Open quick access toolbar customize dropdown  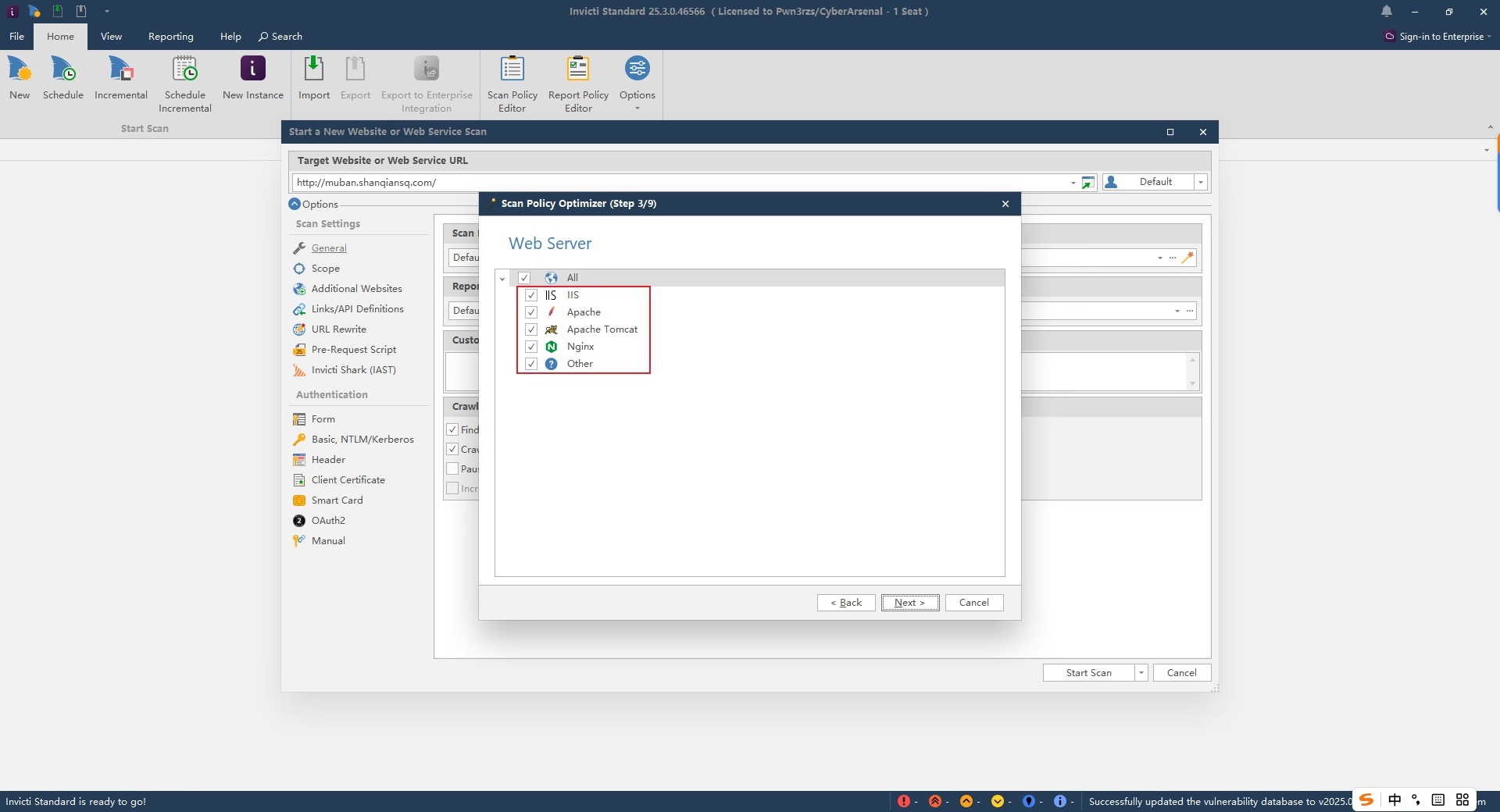click(106, 11)
